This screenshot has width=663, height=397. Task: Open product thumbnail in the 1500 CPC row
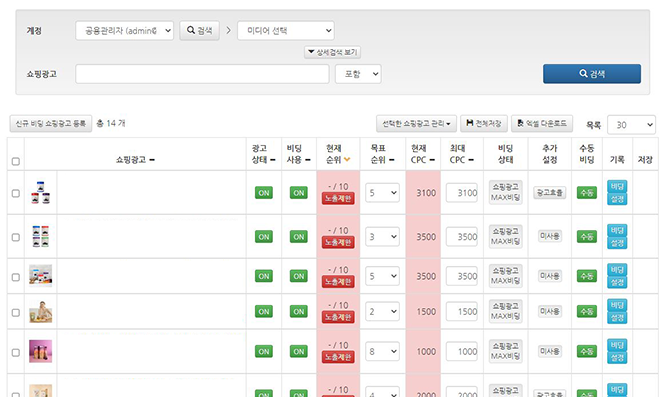coord(41,312)
